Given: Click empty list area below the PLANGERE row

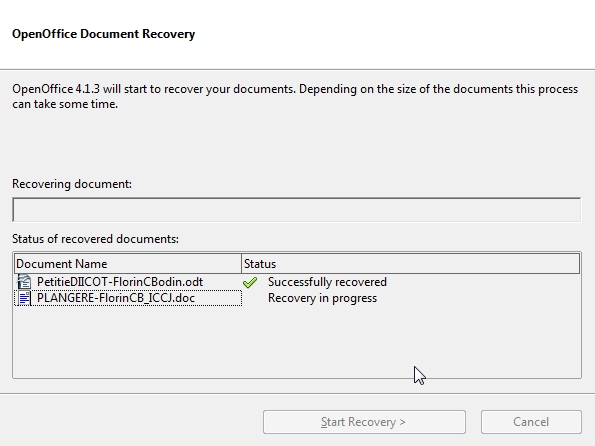Looking at the screenshot, I should 297,342.
